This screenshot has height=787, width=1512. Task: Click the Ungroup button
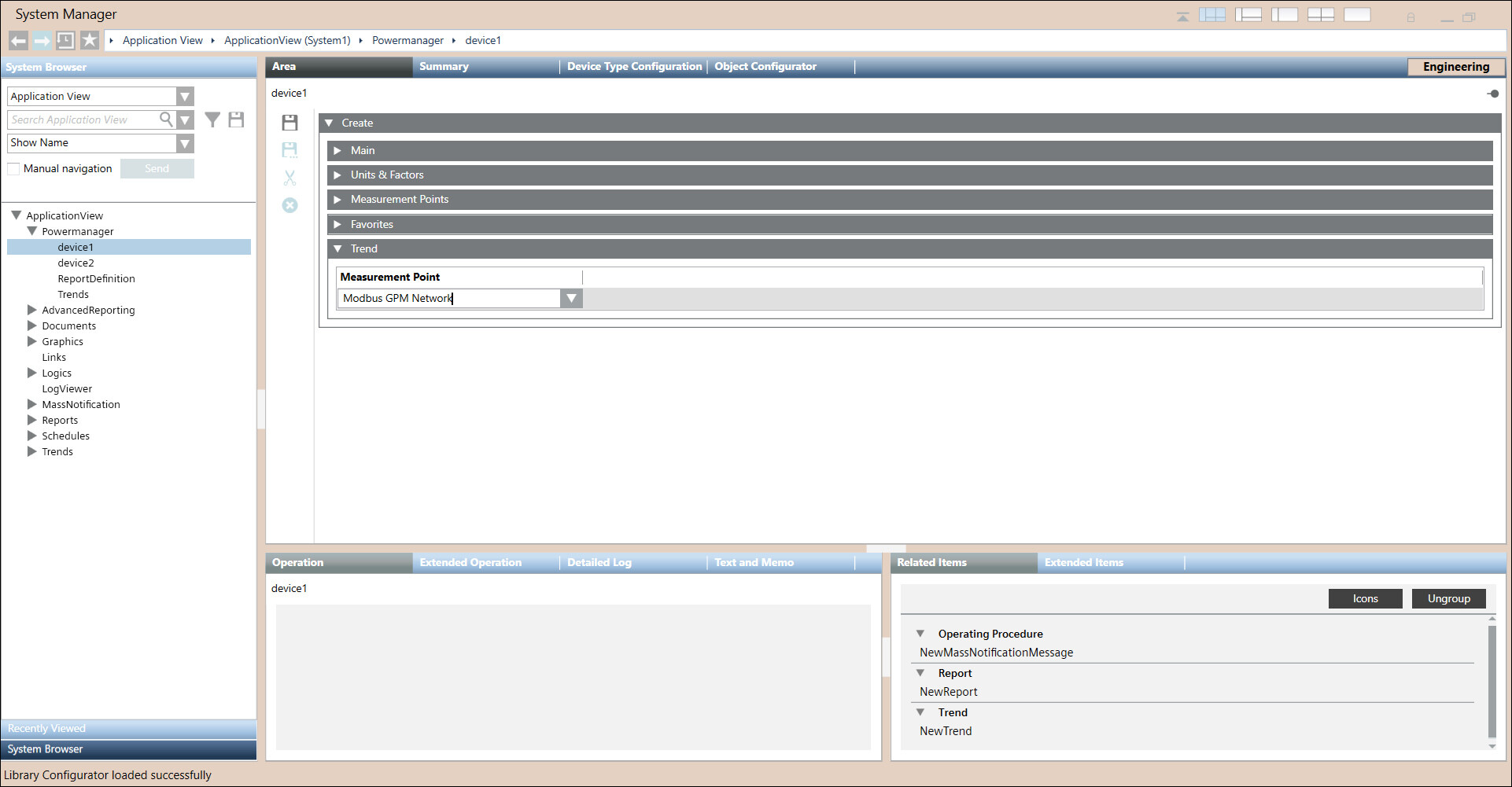coord(1448,599)
